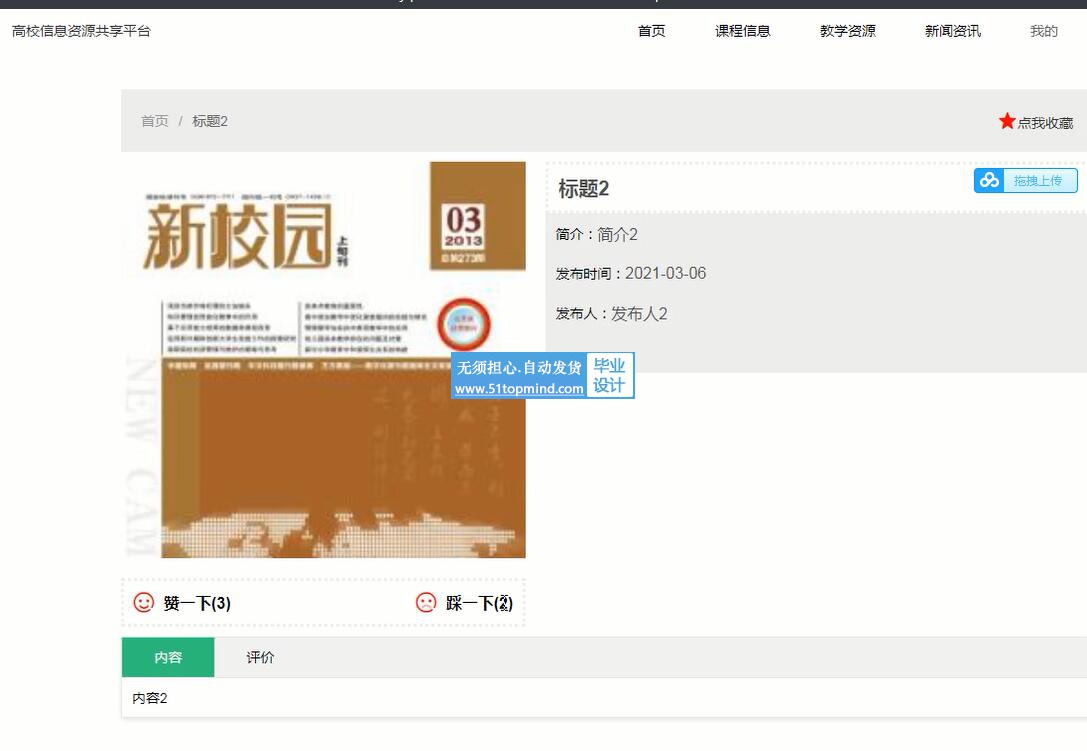
Task: Click the smiley face like icon
Action: point(144,603)
